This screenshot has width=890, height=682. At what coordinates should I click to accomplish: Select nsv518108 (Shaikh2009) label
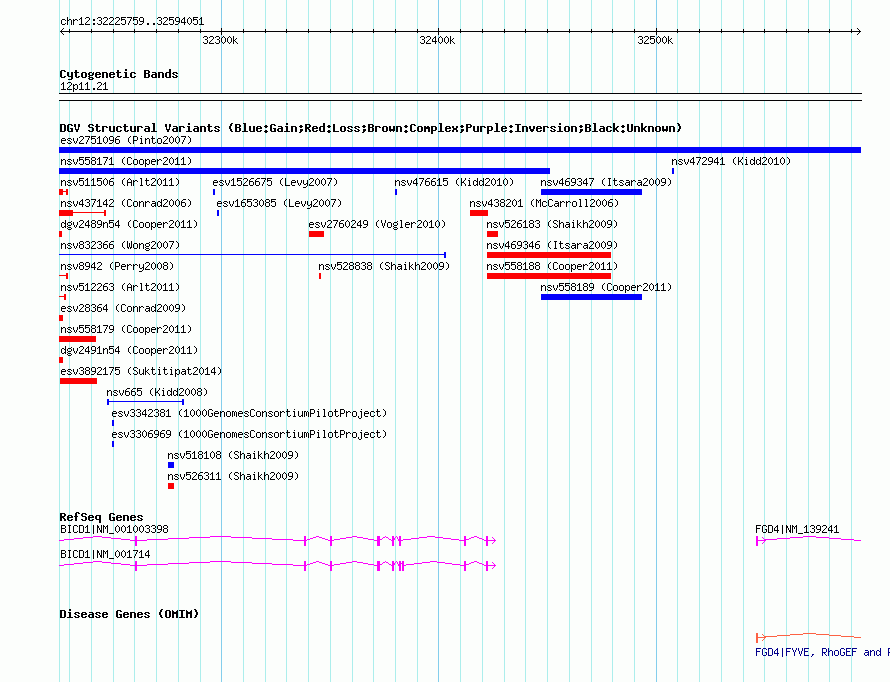233,455
